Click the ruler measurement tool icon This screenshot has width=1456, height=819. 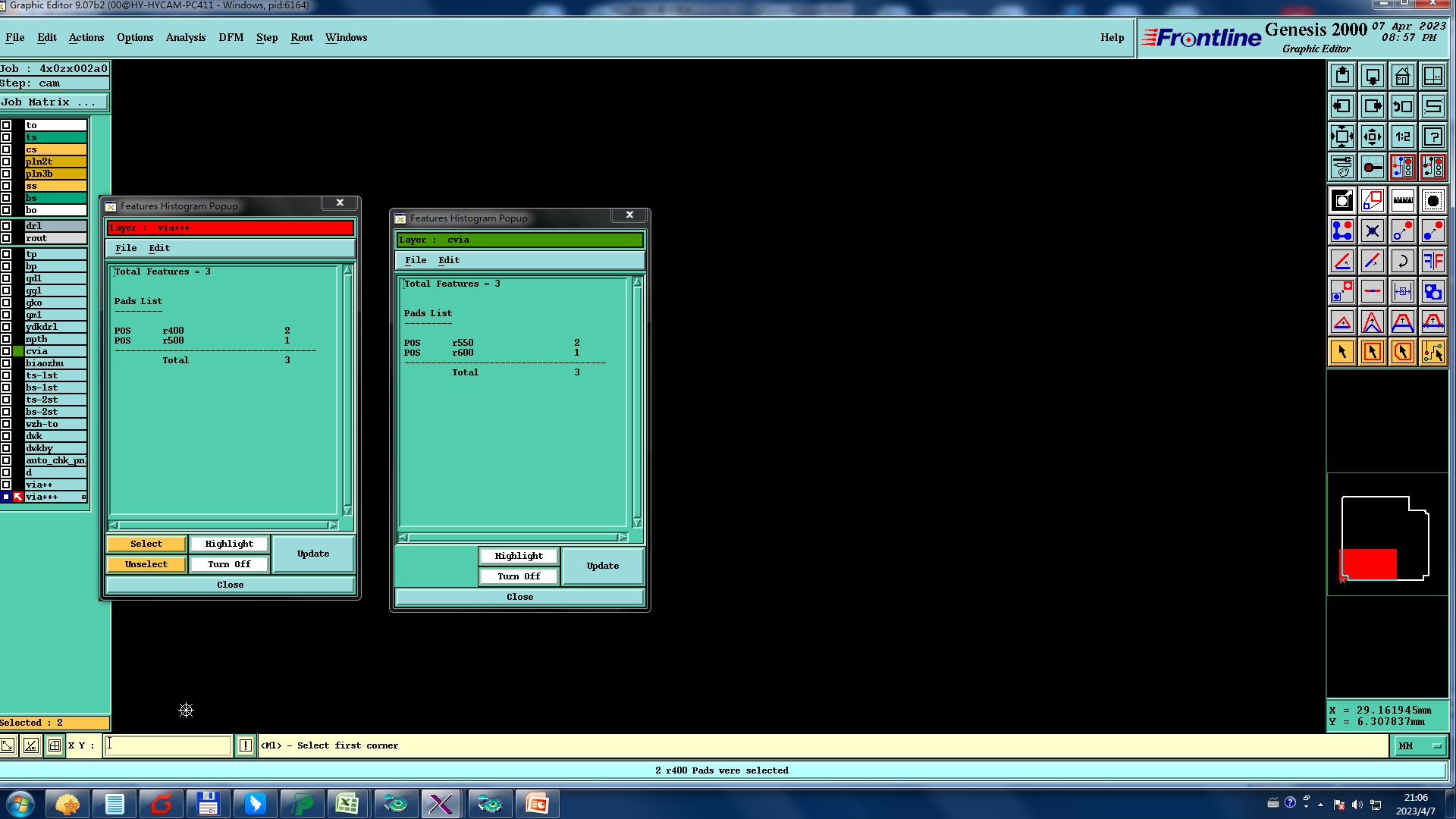[1402, 200]
